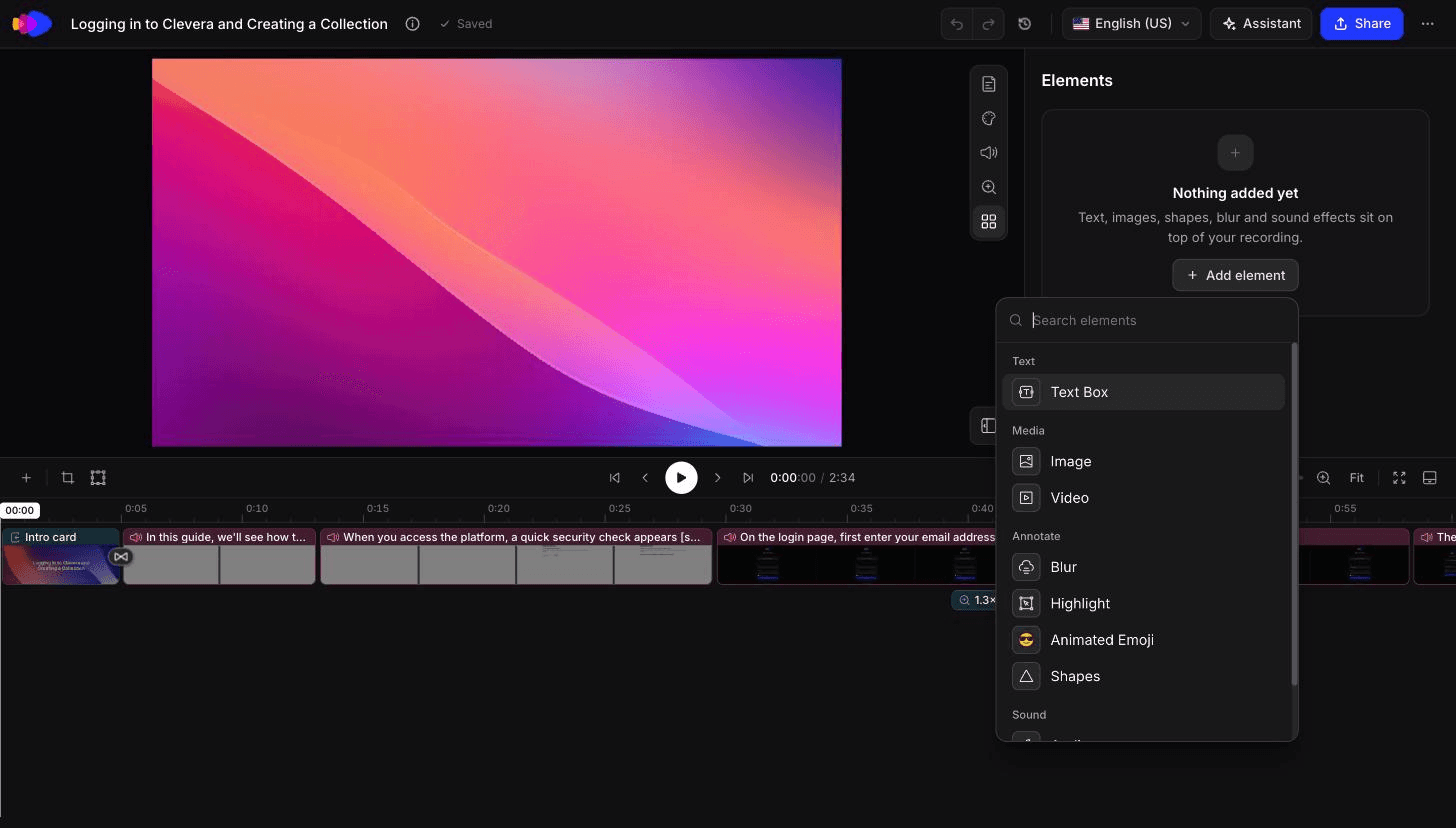
Task: Click the redo arrow
Action: point(988,24)
